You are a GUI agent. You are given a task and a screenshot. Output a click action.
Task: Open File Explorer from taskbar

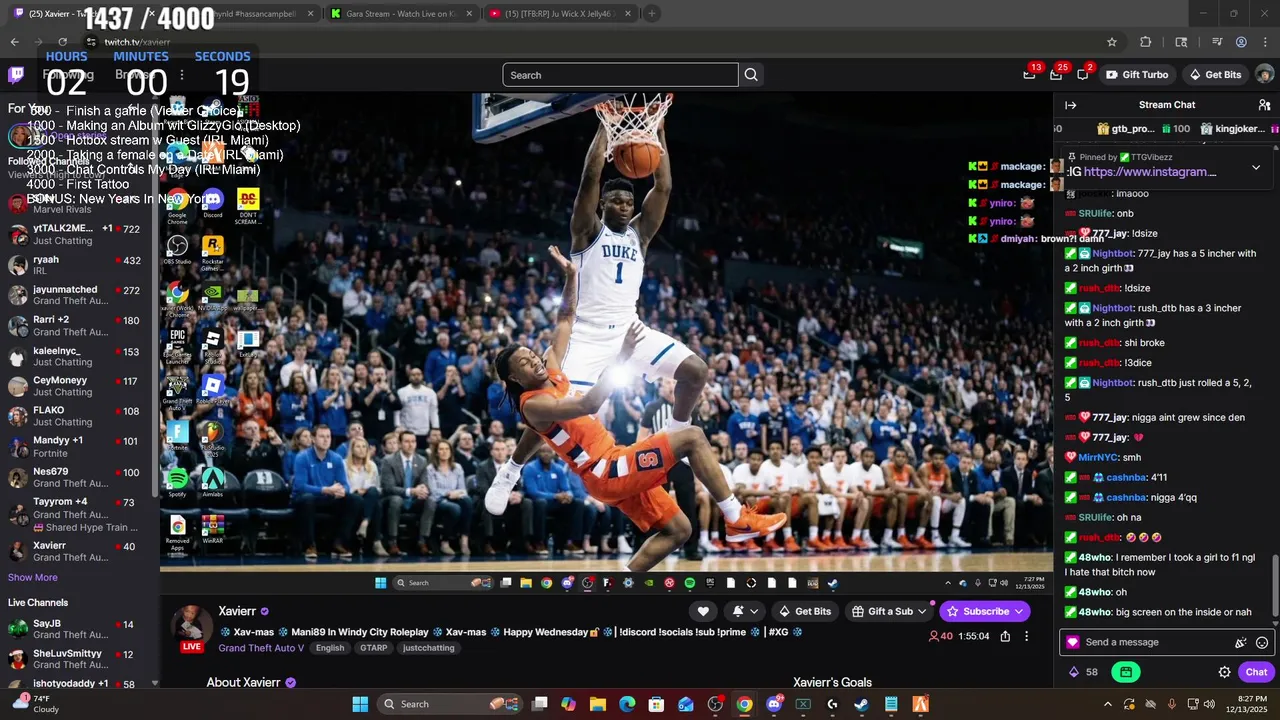click(x=598, y=704)
